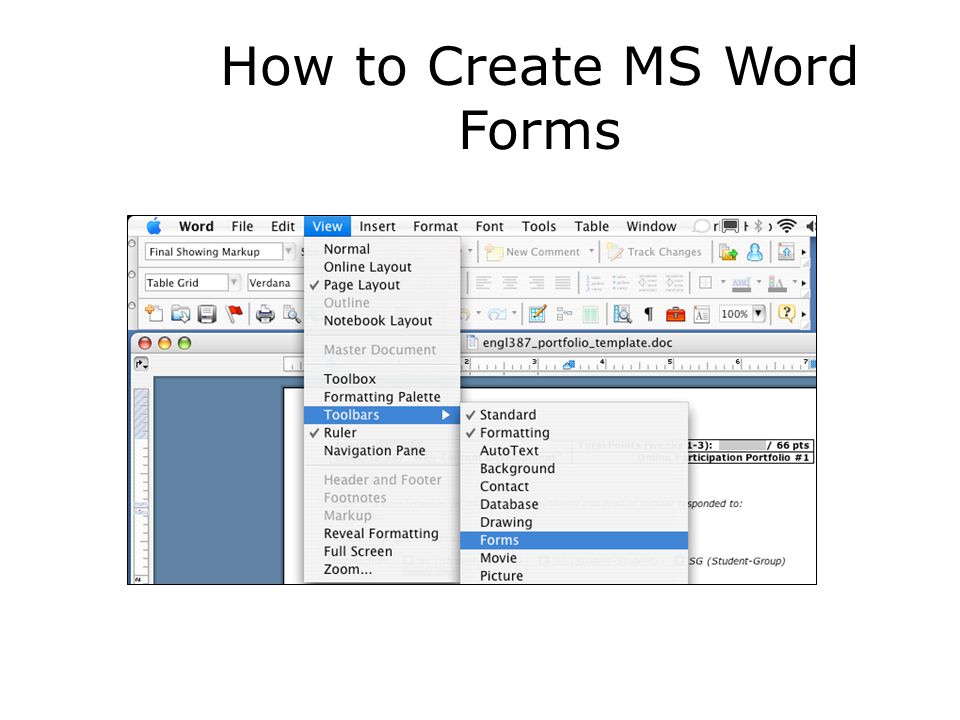Click the Redo arrow icon

pyautogui.click(x=497, y=314)
